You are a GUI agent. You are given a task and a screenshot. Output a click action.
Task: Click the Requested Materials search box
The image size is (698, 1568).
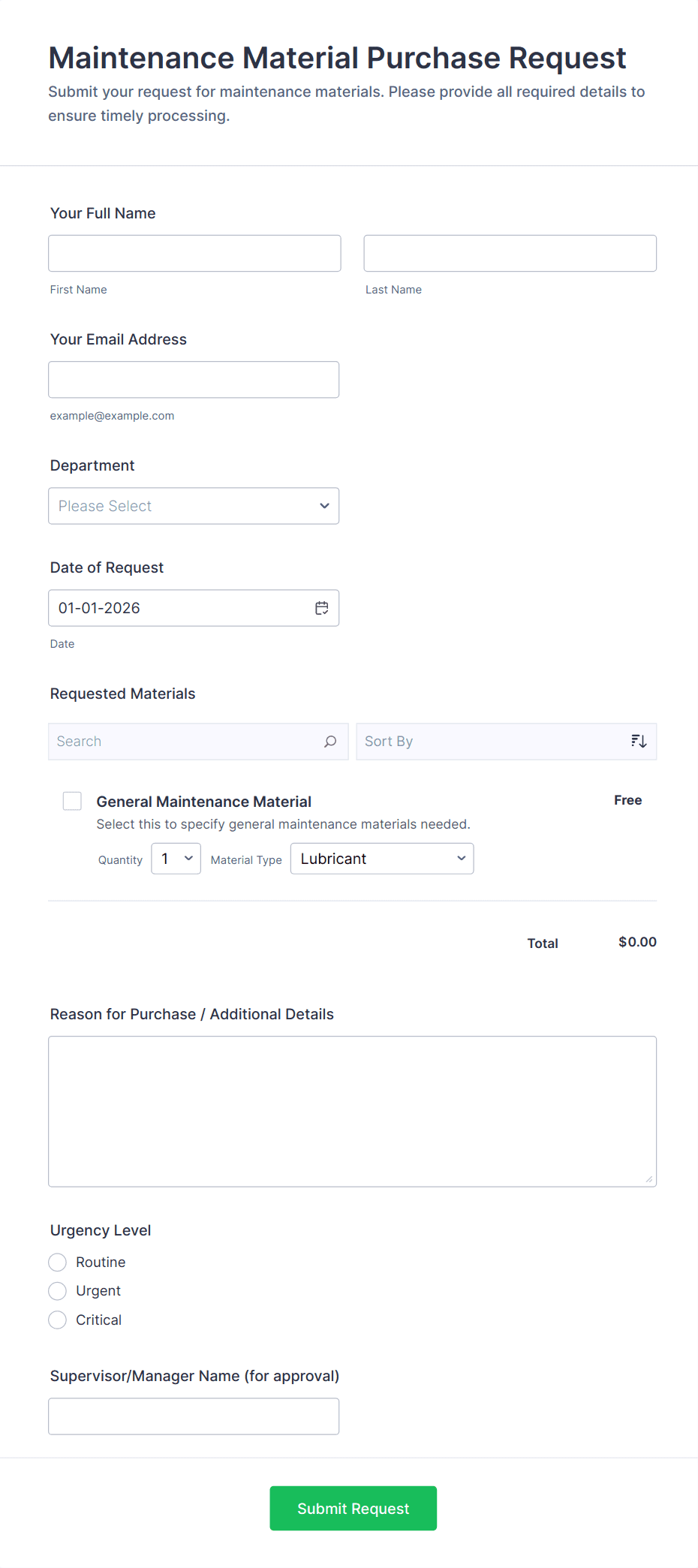pos(188,742)
